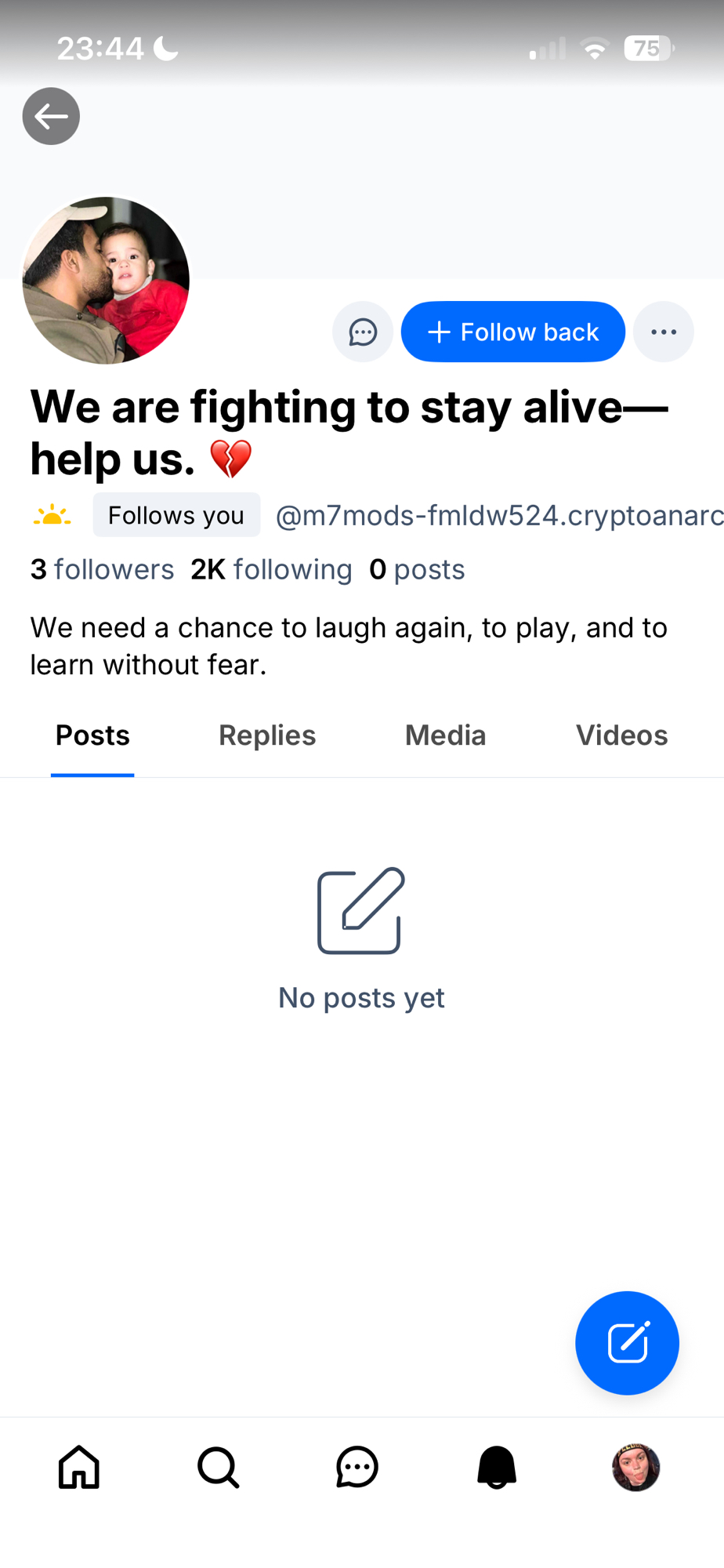Tap the @m7mods profile handle

coord(498,515)
